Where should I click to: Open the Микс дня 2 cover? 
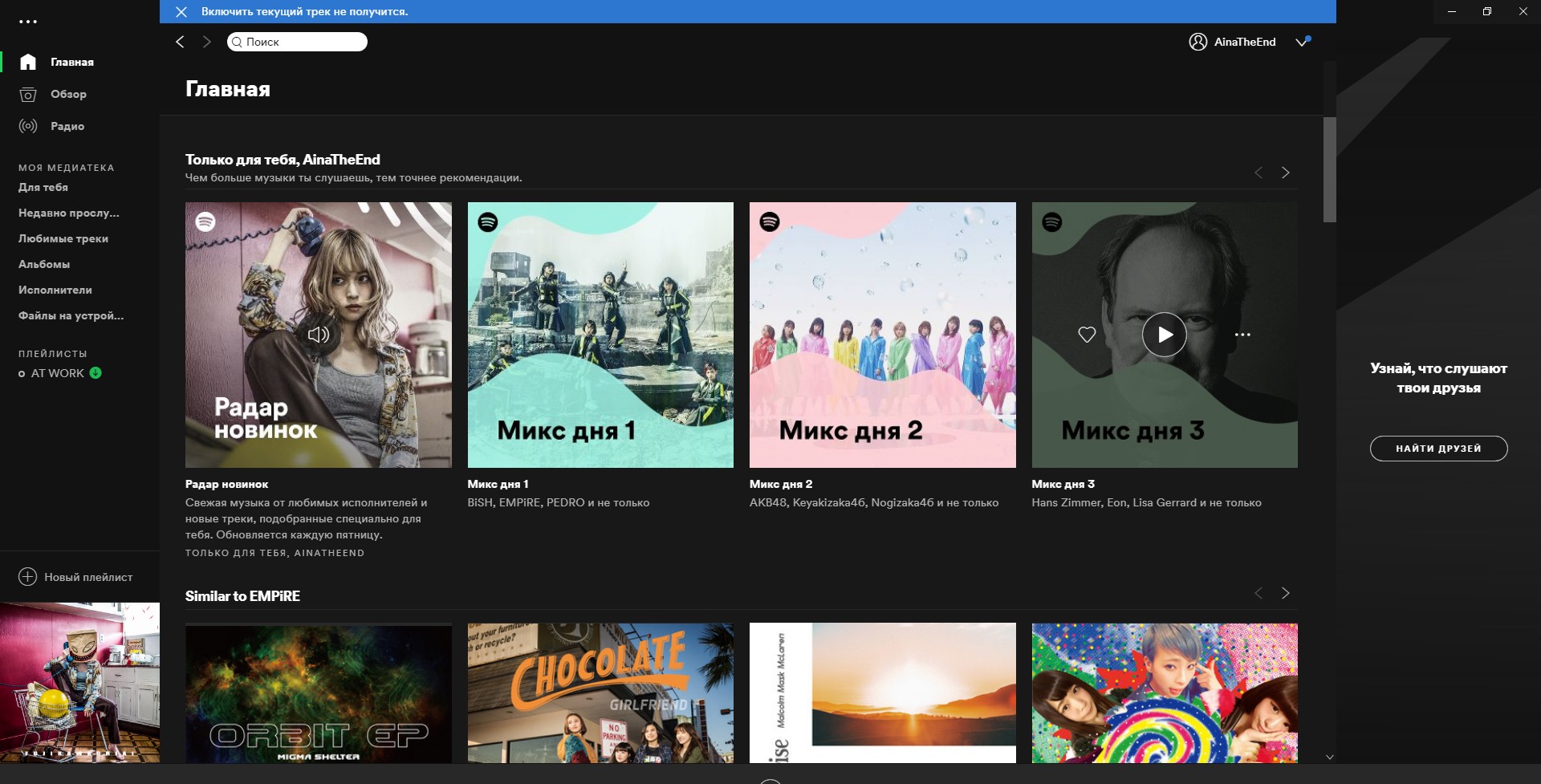tap(883, 335)
